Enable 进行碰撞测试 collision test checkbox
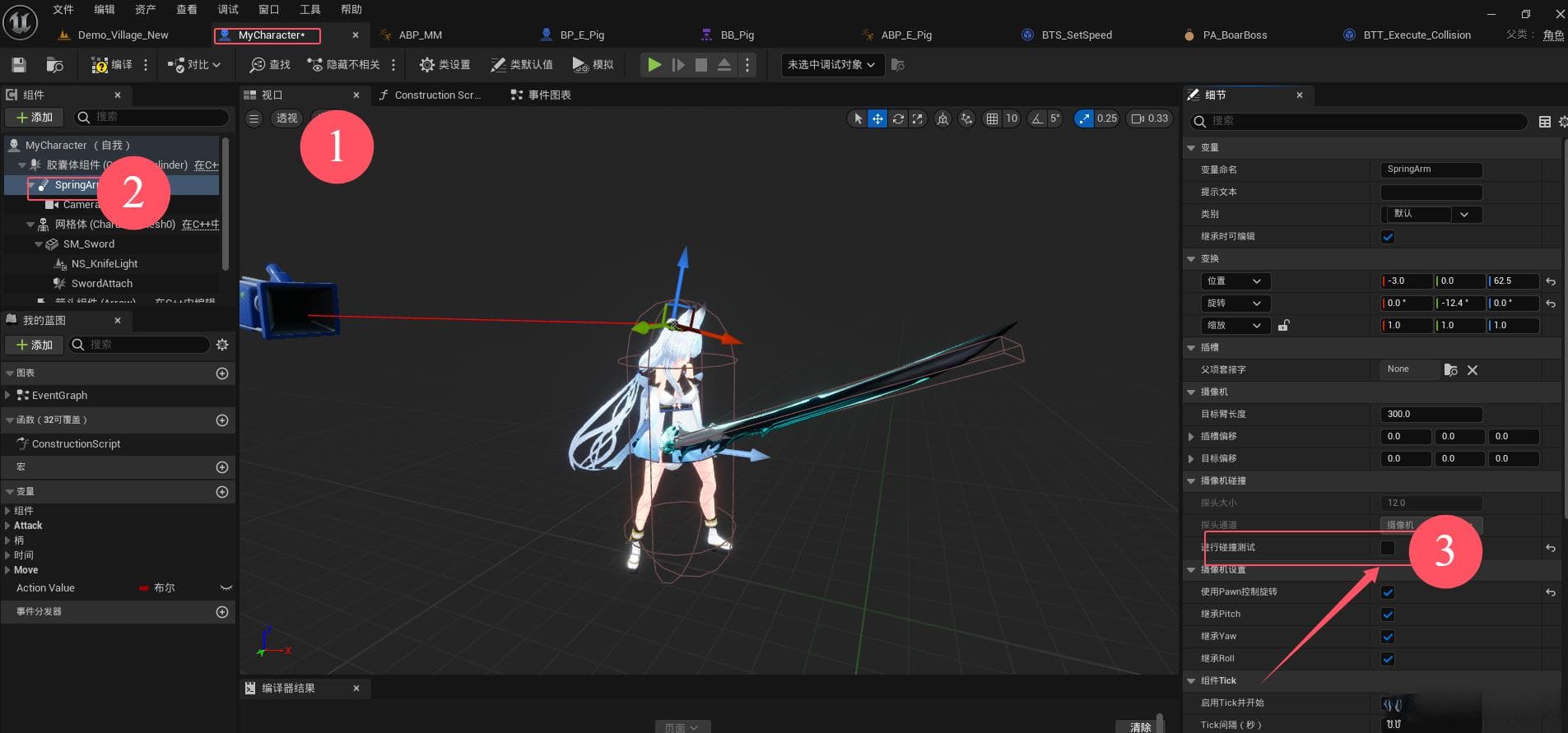Screen dimensions: 1568x733 click(1388, 548)
